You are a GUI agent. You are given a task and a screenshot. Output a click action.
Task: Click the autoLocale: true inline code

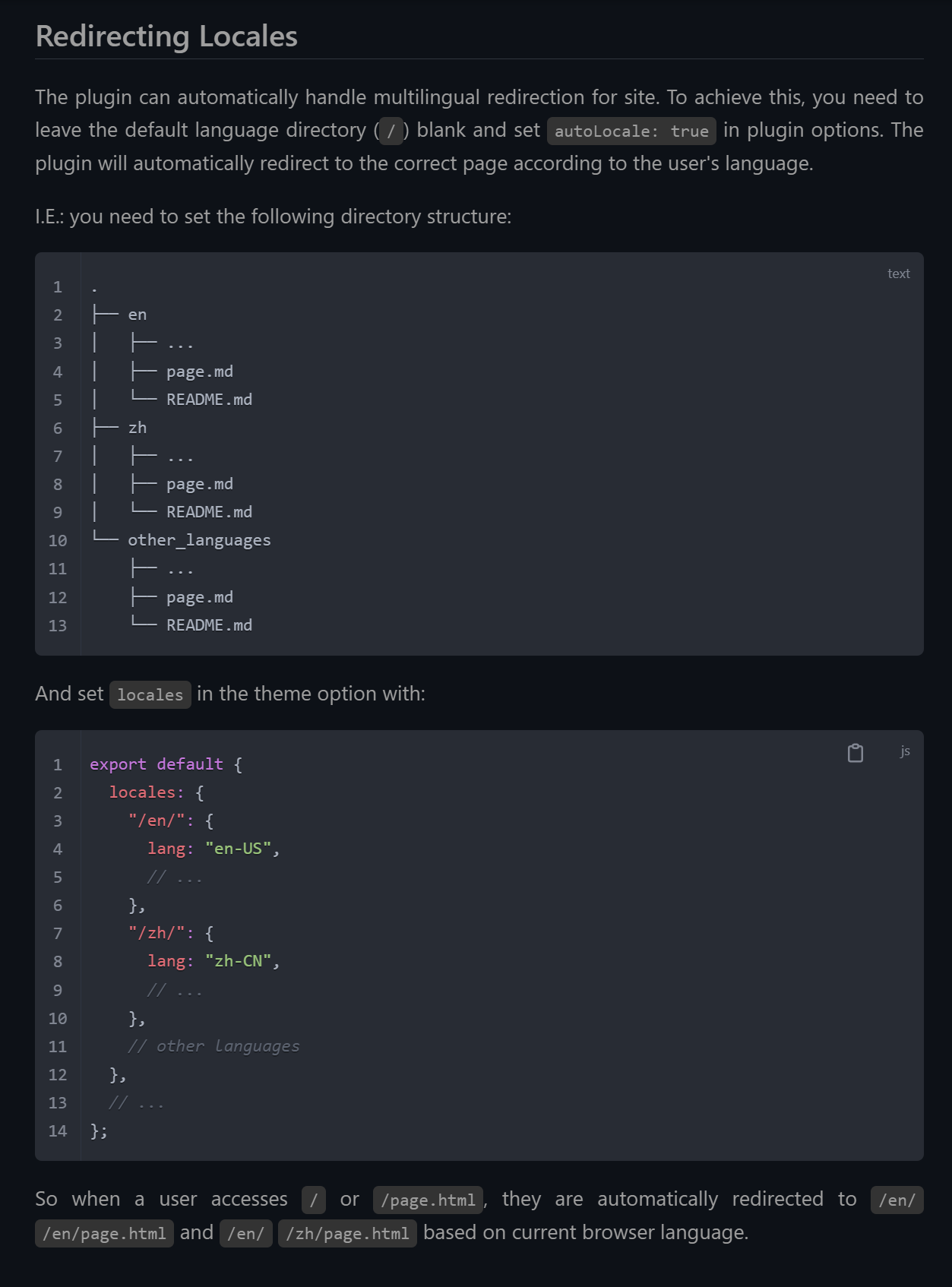(631, 131)
